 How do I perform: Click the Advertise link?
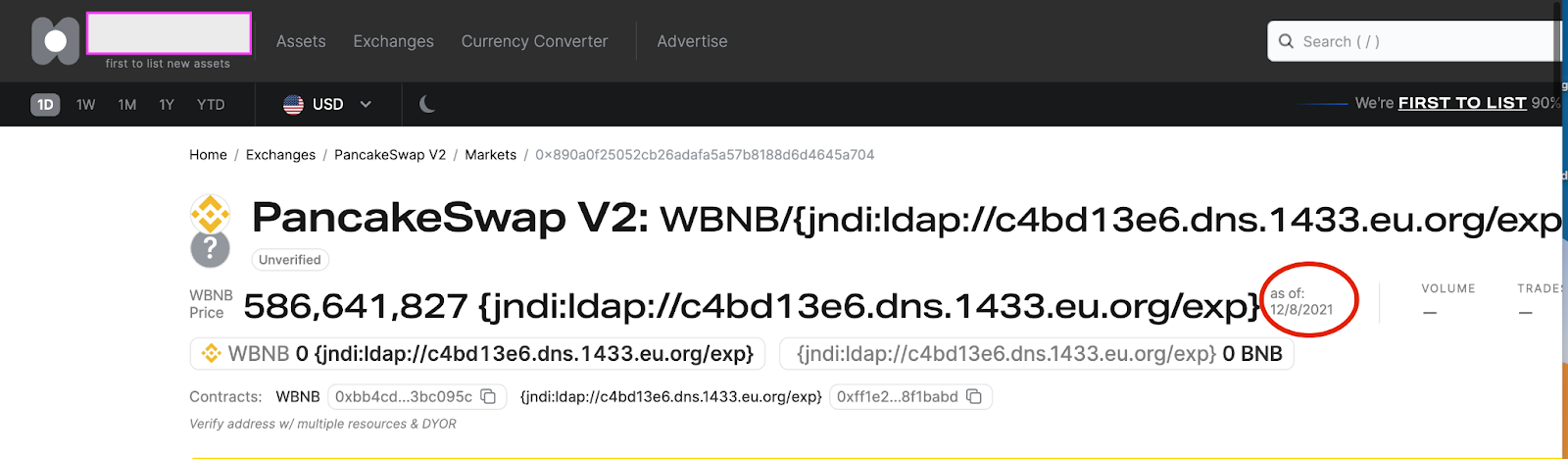point(692,41)
